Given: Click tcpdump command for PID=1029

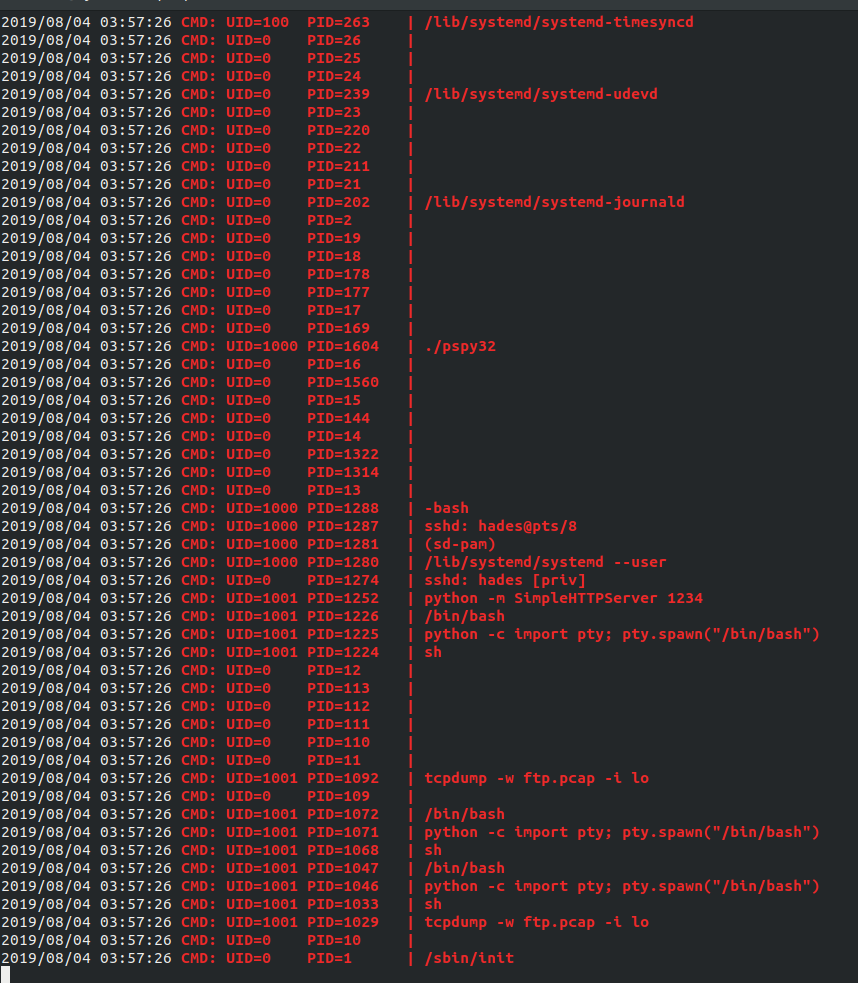Looking at the screenshot, I should (x=536, y=922).
